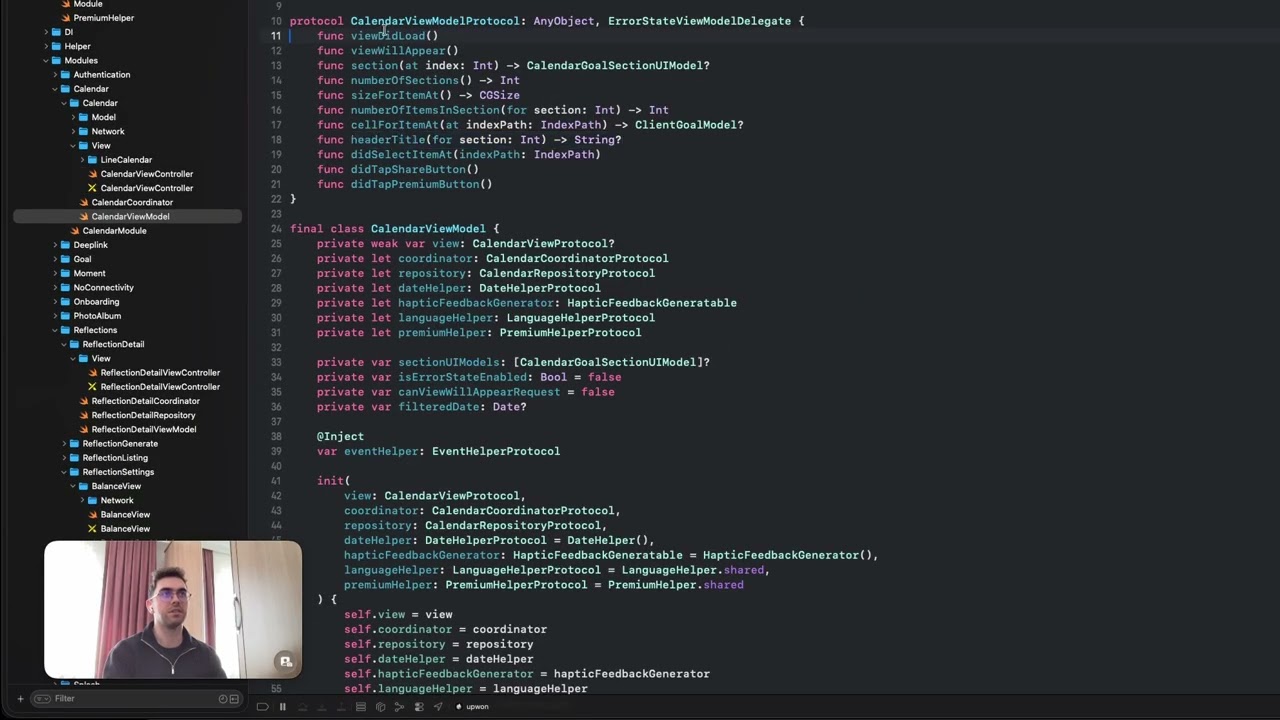The image size is (1280, 720).
Task: Click the Simulate Location arrow icon
Action: [438, 707]
